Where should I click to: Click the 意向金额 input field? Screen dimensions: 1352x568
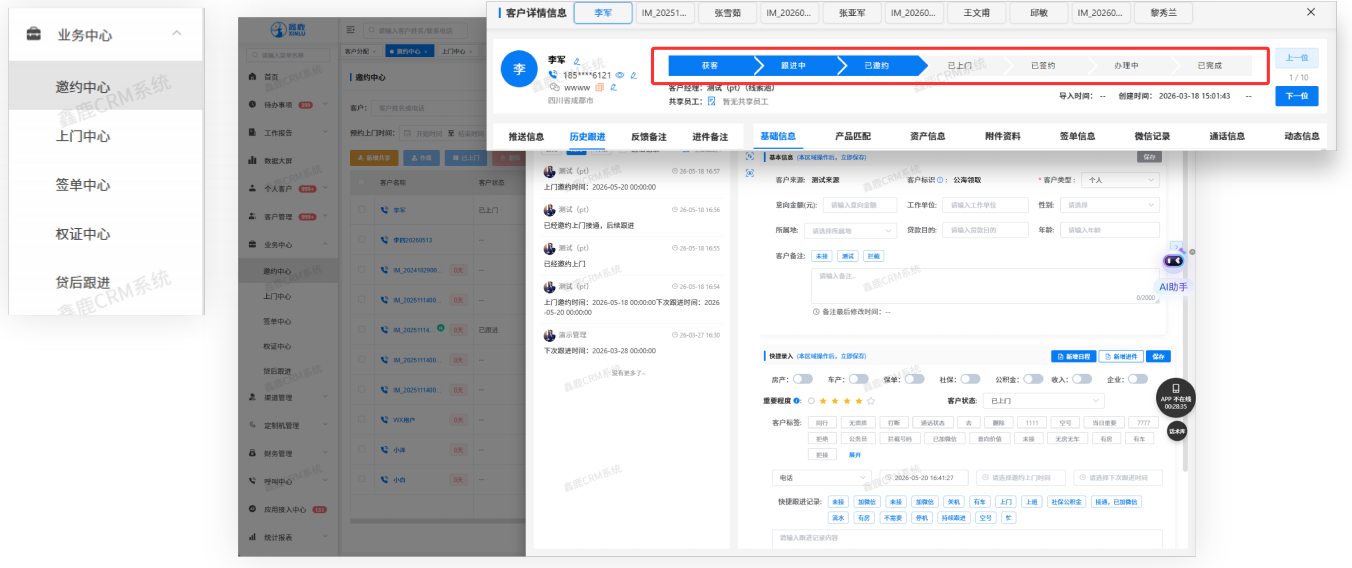(860, 205)
